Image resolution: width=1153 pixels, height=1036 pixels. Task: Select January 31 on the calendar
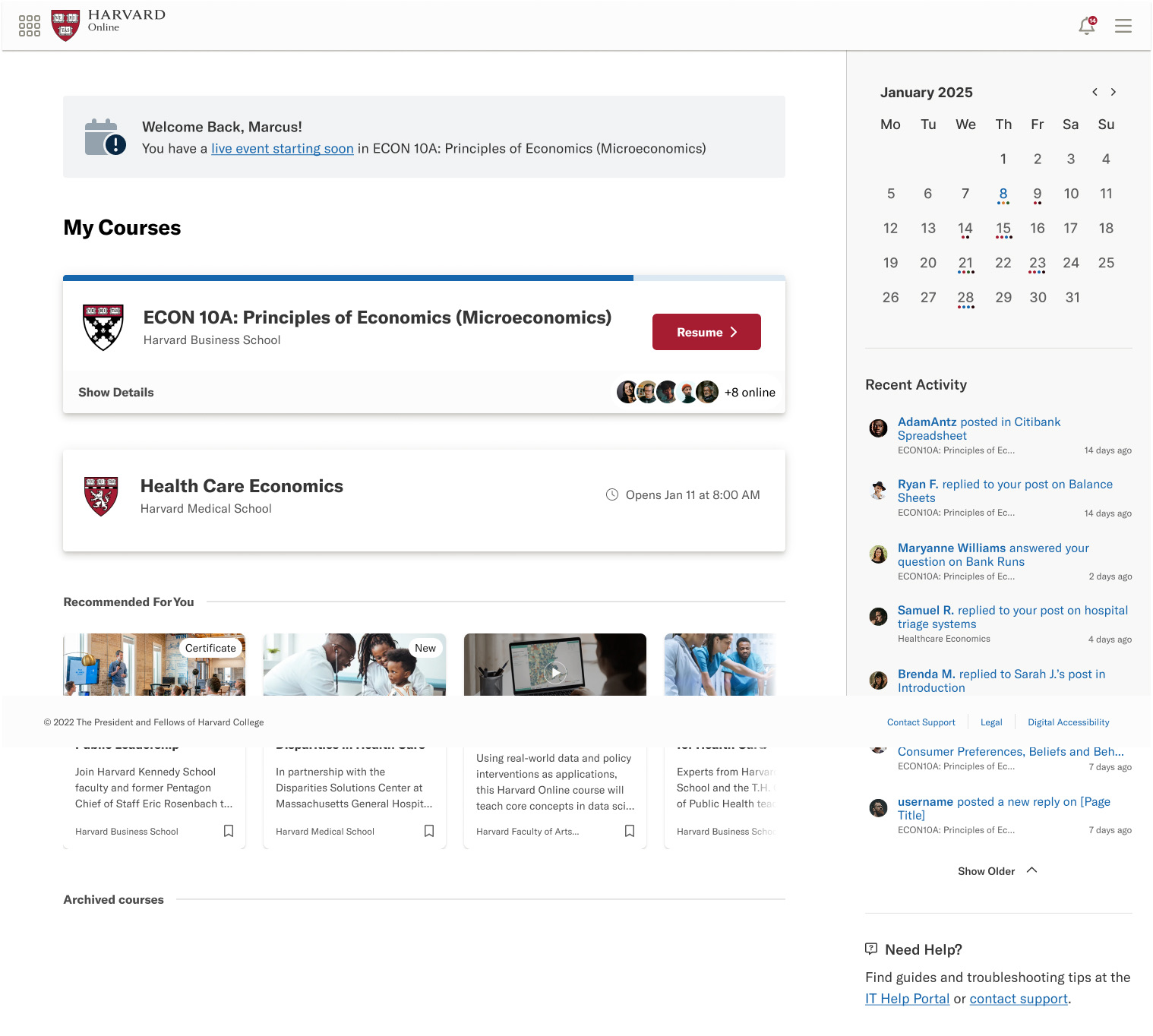1072,298
